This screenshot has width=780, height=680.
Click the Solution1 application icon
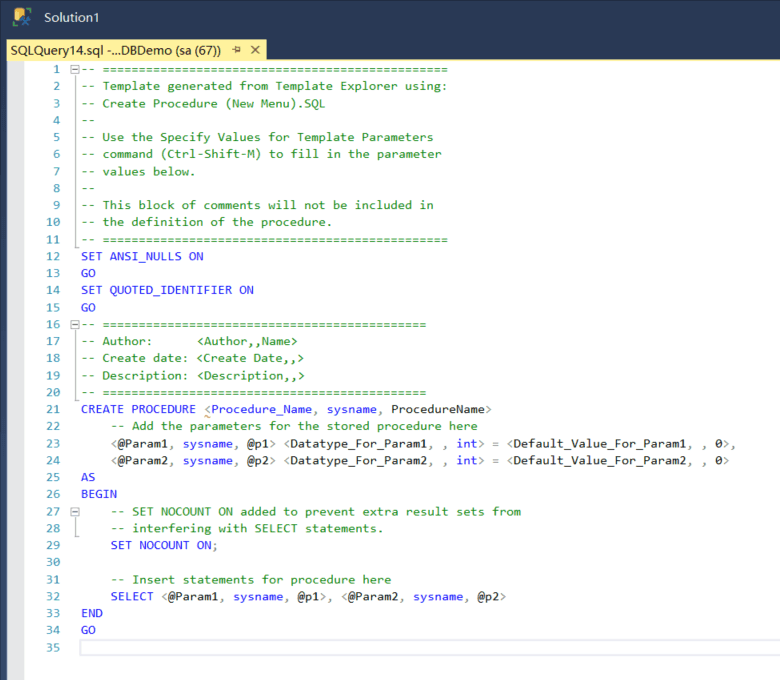(22, 16)
